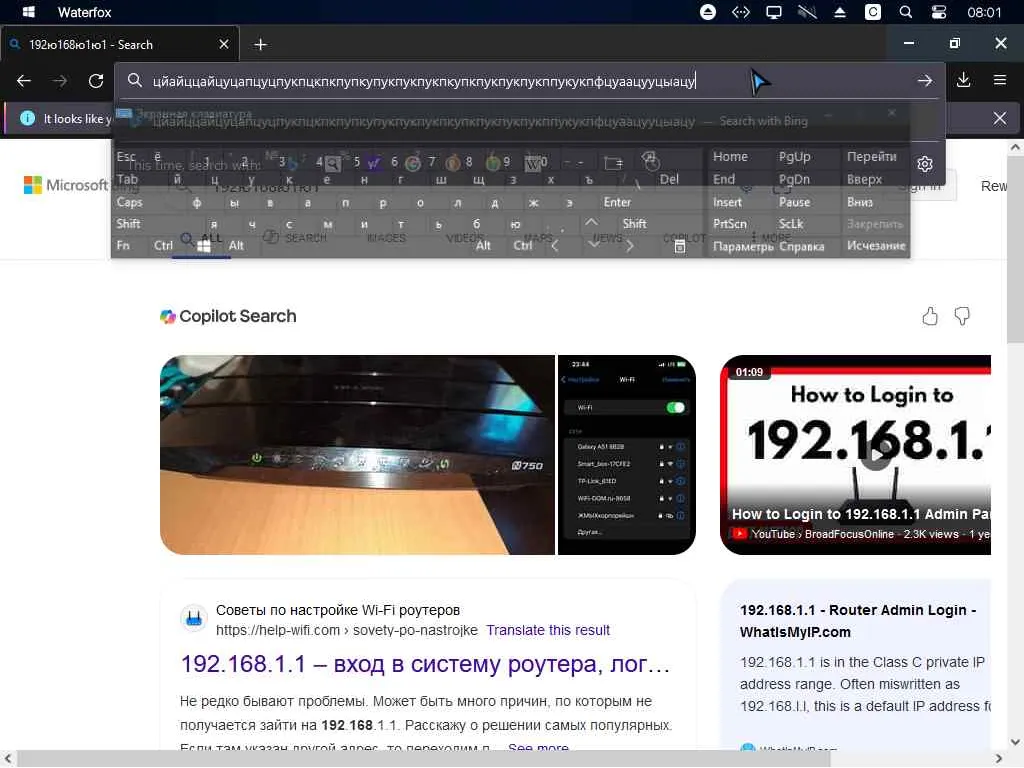Toggle Caps on the on-screen keyboard

pos(129,202)
